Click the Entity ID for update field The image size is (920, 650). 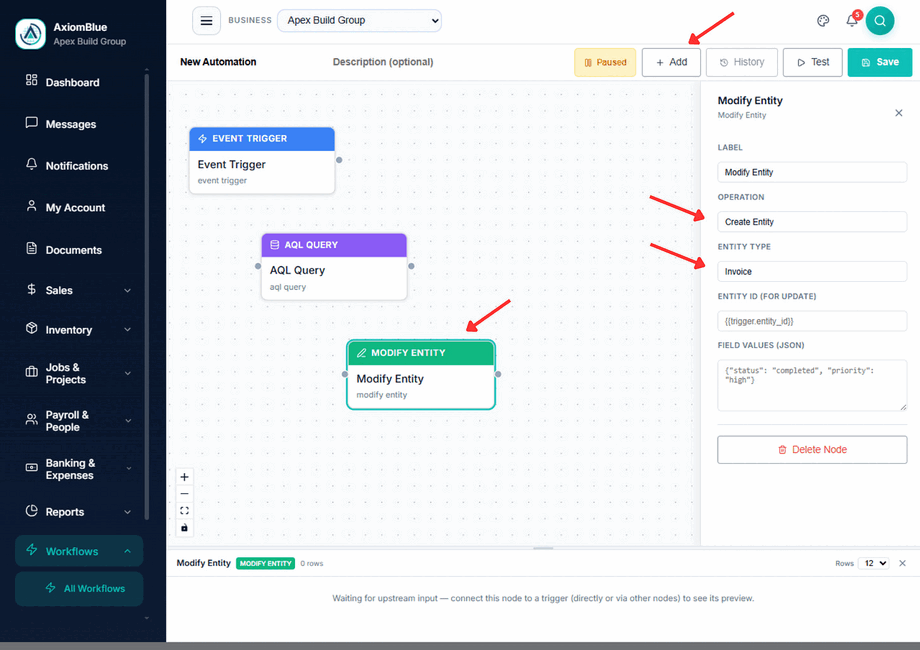812,321
